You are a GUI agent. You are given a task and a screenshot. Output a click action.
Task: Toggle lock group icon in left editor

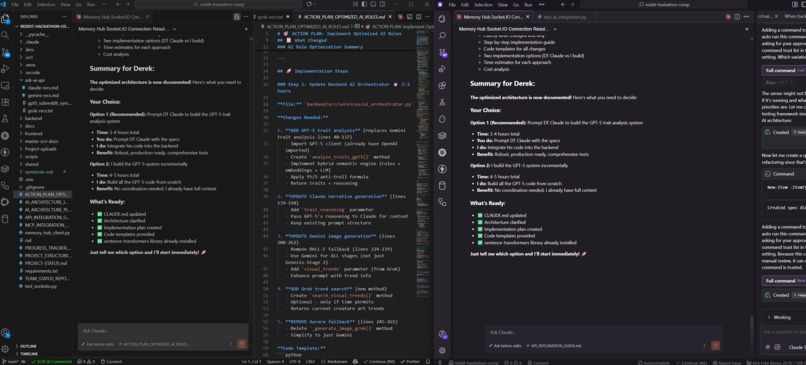point(236,16)
